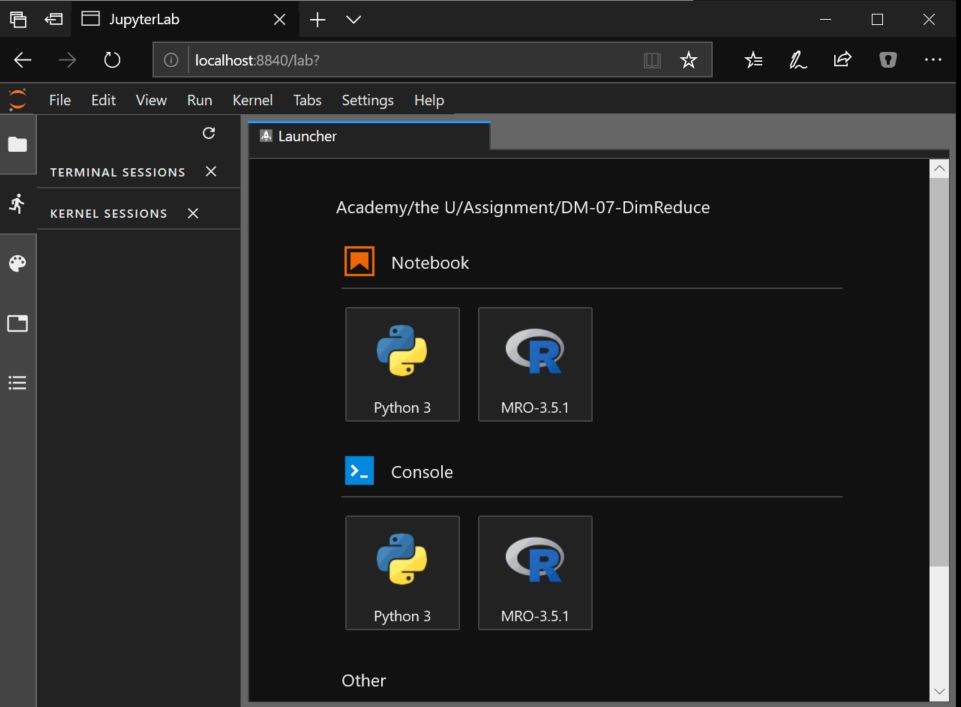Open the File Browser sidebar folder icon
The height and width of the screenshot is (707, 961).
17,144
